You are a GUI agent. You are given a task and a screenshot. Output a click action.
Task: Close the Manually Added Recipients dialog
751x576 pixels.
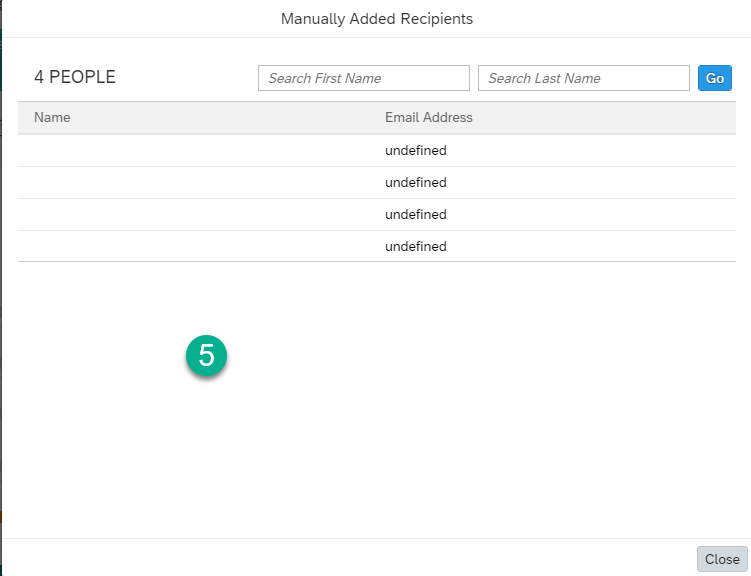pos(722,559)
